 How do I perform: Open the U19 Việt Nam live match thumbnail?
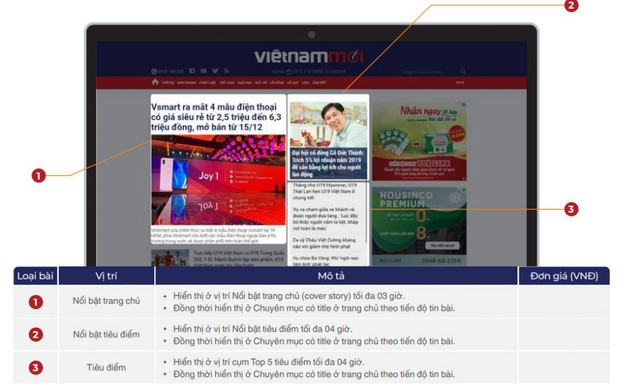click(x=170, y=258)
